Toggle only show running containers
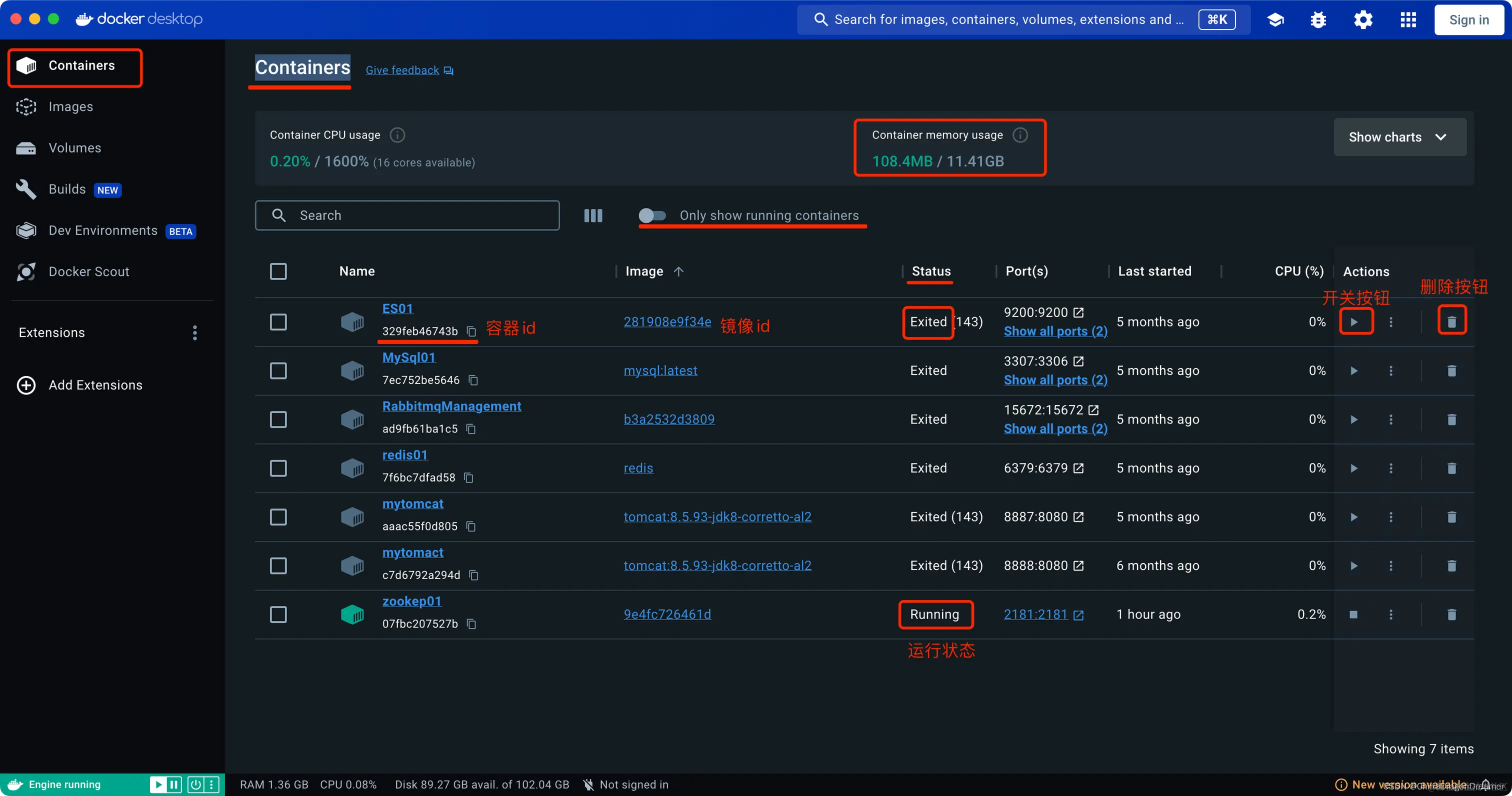 (652, 215)
